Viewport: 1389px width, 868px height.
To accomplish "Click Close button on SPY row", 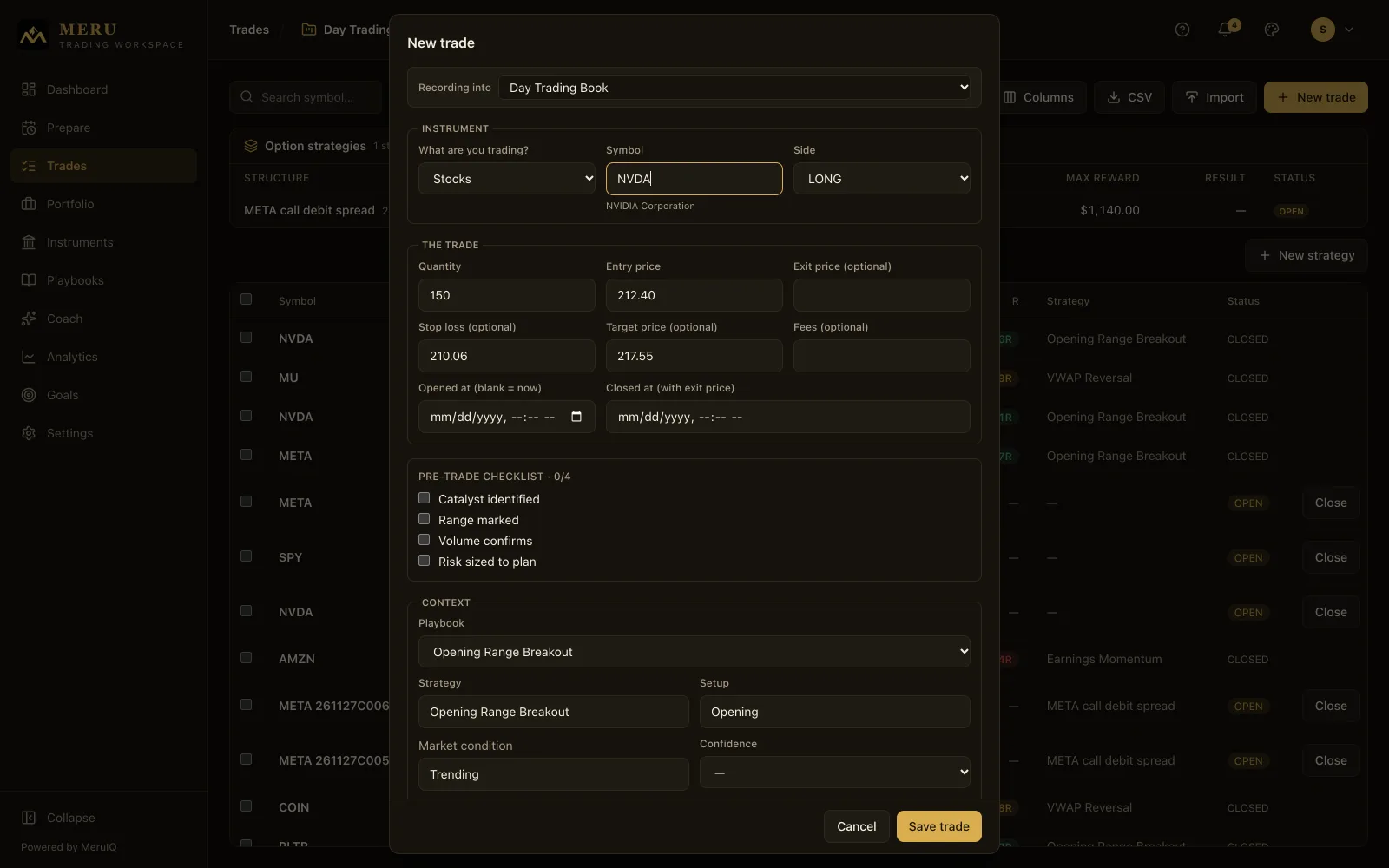I will pos(1331,557).
